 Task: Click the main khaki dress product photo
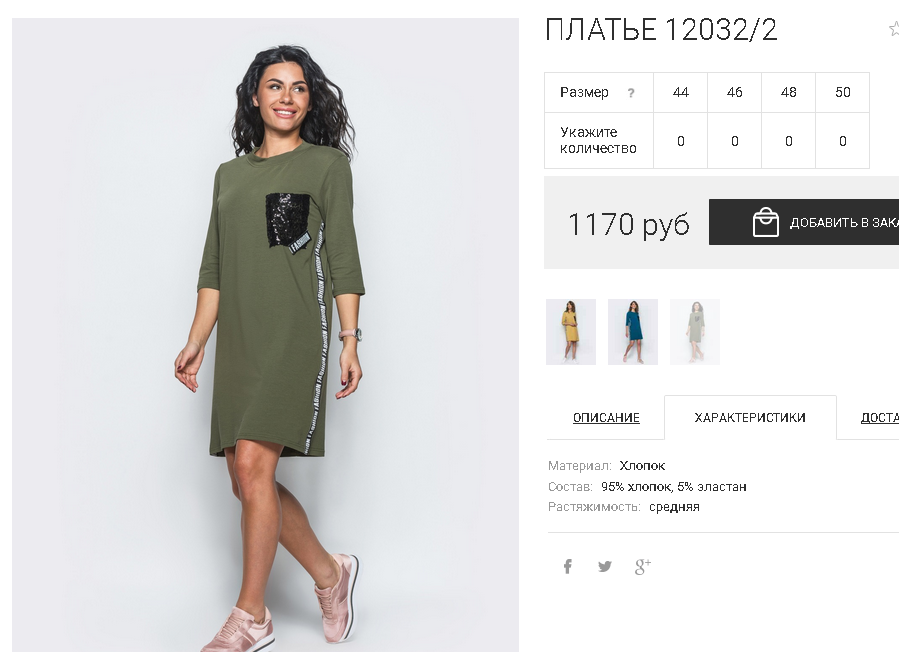[265, 335]
